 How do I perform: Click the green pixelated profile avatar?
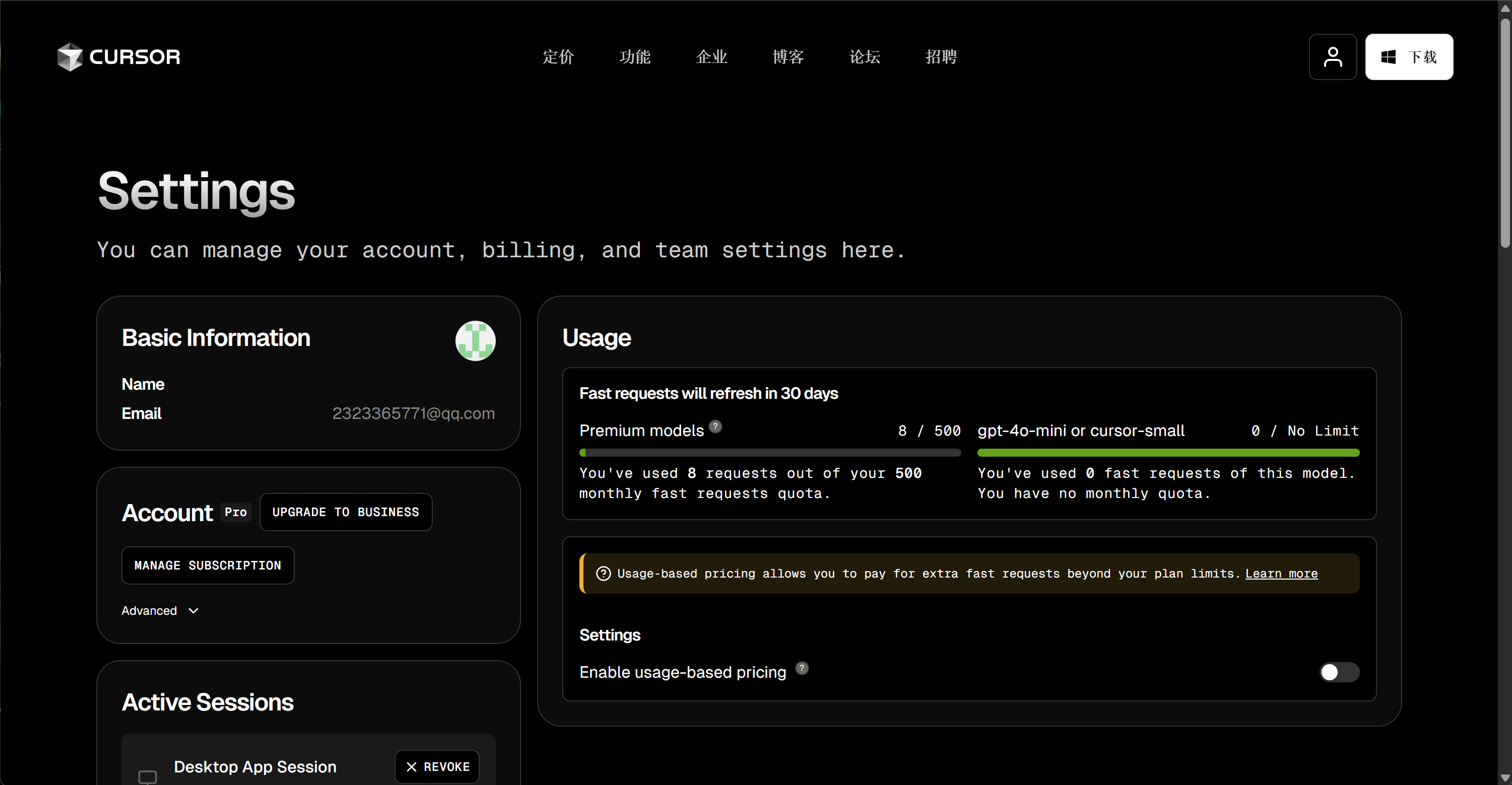tap(476, 341)
